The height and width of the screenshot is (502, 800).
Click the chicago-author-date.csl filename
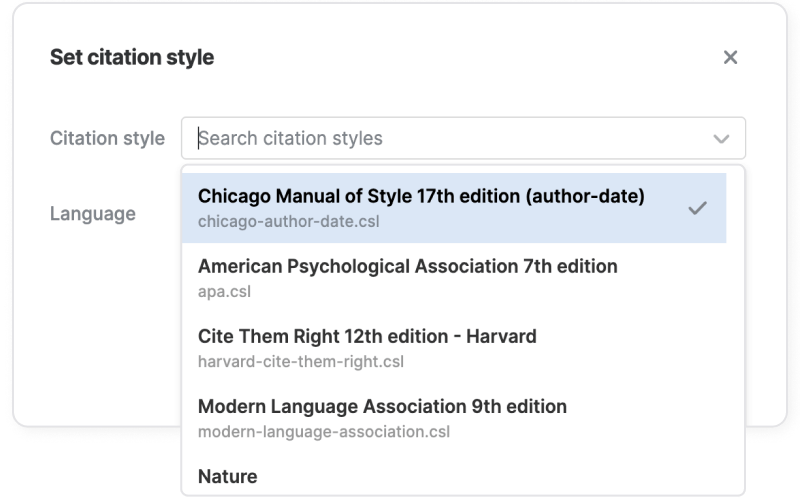(288, 222)
